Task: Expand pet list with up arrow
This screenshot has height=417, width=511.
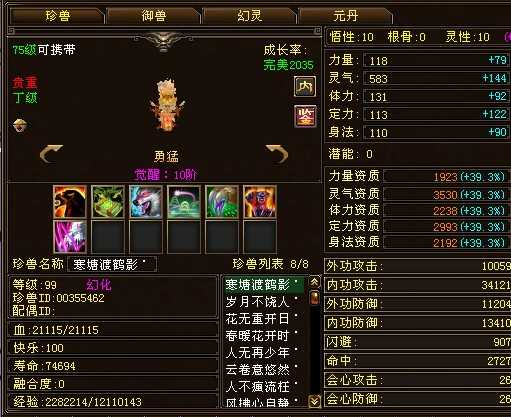Action: click(x=314, y=282)
